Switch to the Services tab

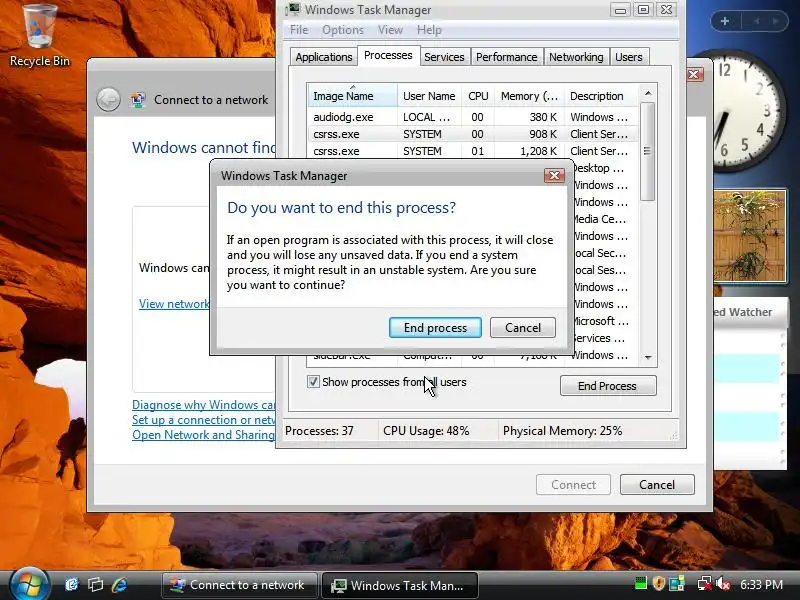(444, 57)
